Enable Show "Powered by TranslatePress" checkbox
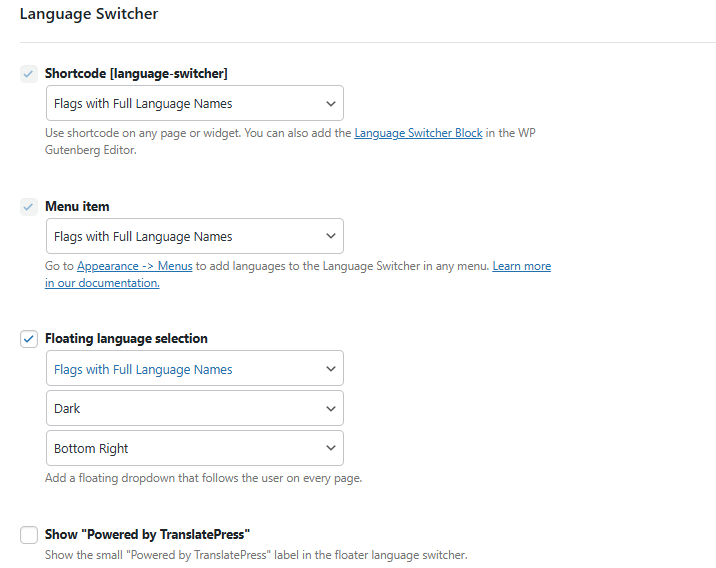The image size is (716, 568). (29, 535)
